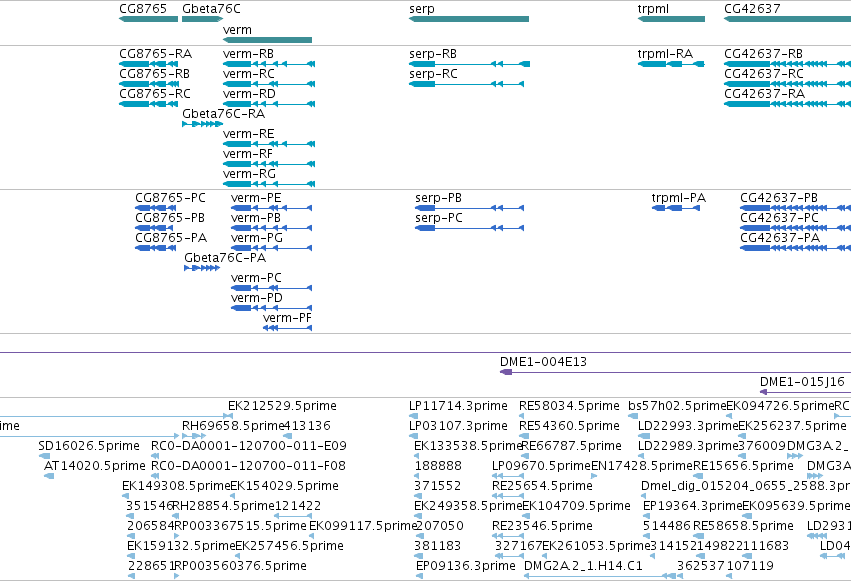Click transcript verm-RC
851x581 pixels.
point(269,84)
